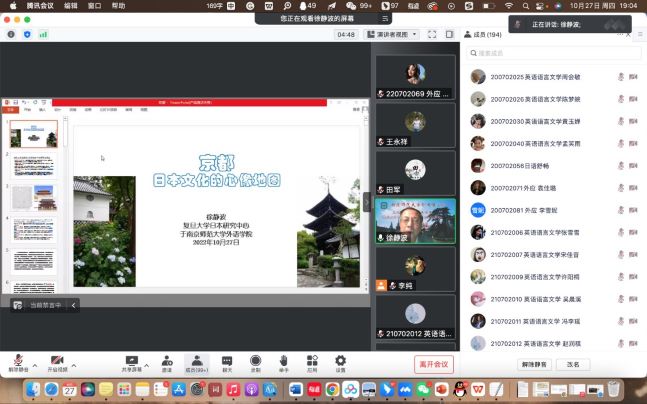
Task: Click the 离开会议 leave meeting button
Action: click(434, 365)
